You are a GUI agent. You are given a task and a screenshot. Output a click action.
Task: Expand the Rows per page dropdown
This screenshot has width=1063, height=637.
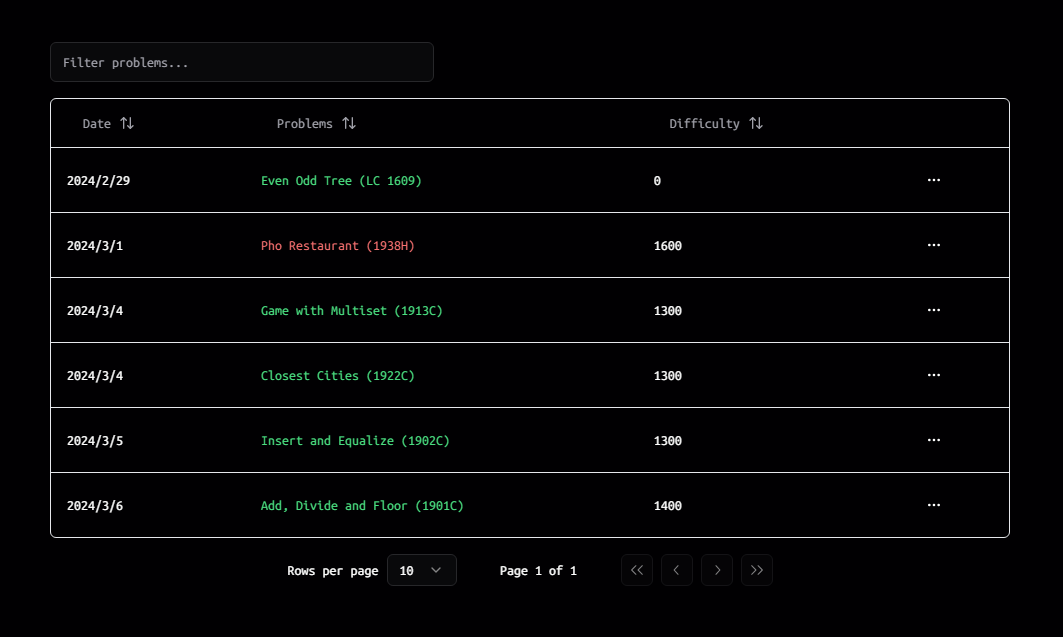tap(421, 570)
